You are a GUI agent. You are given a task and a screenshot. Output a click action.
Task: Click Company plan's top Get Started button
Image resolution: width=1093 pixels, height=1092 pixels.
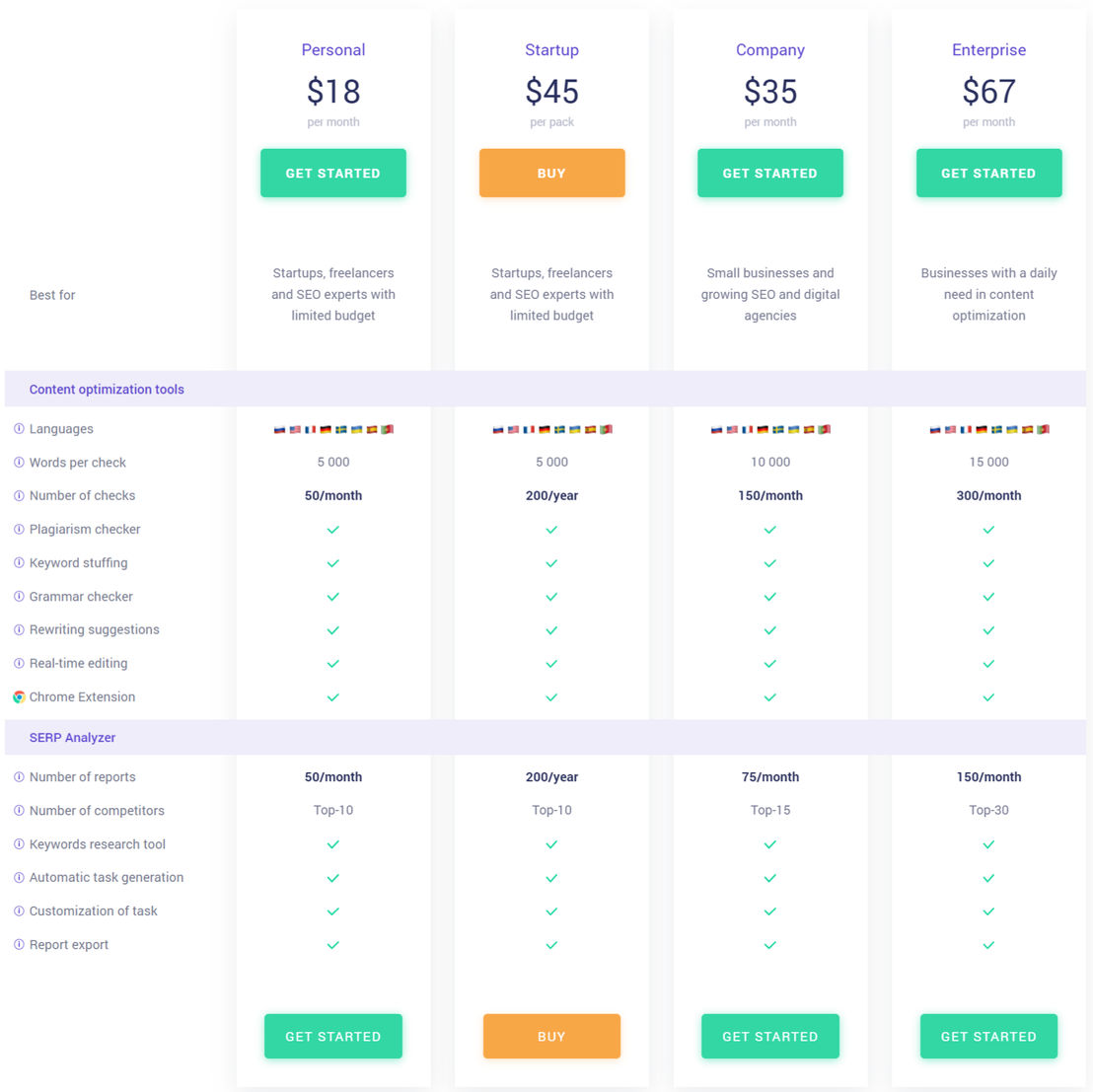coord(770,173)
